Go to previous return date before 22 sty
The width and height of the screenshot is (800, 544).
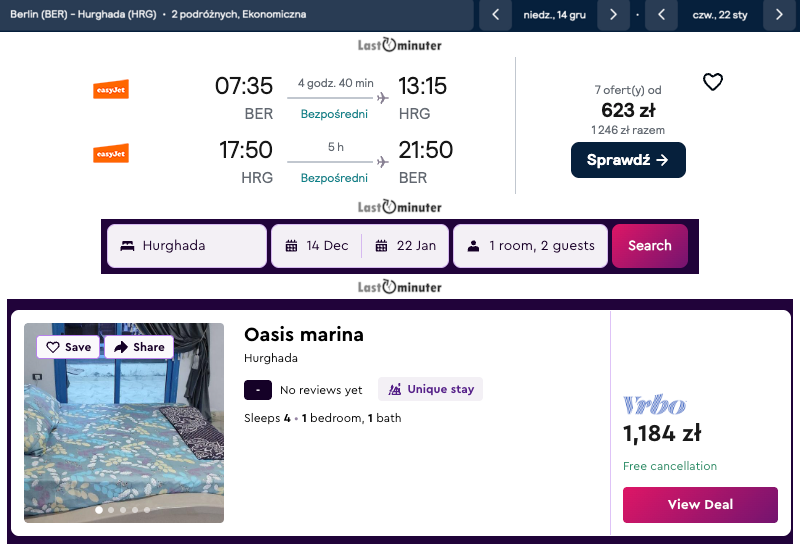[661, 15]
